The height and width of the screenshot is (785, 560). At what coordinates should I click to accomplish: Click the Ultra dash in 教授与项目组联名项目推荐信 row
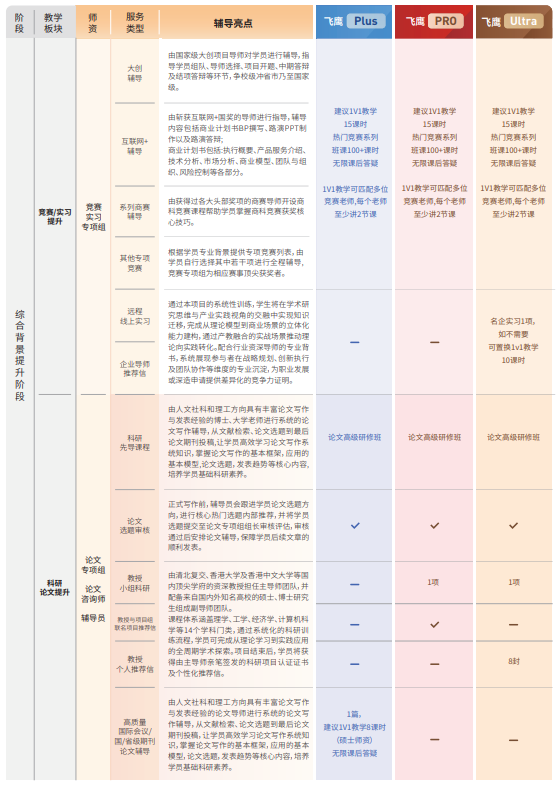(x=513, y=625)
